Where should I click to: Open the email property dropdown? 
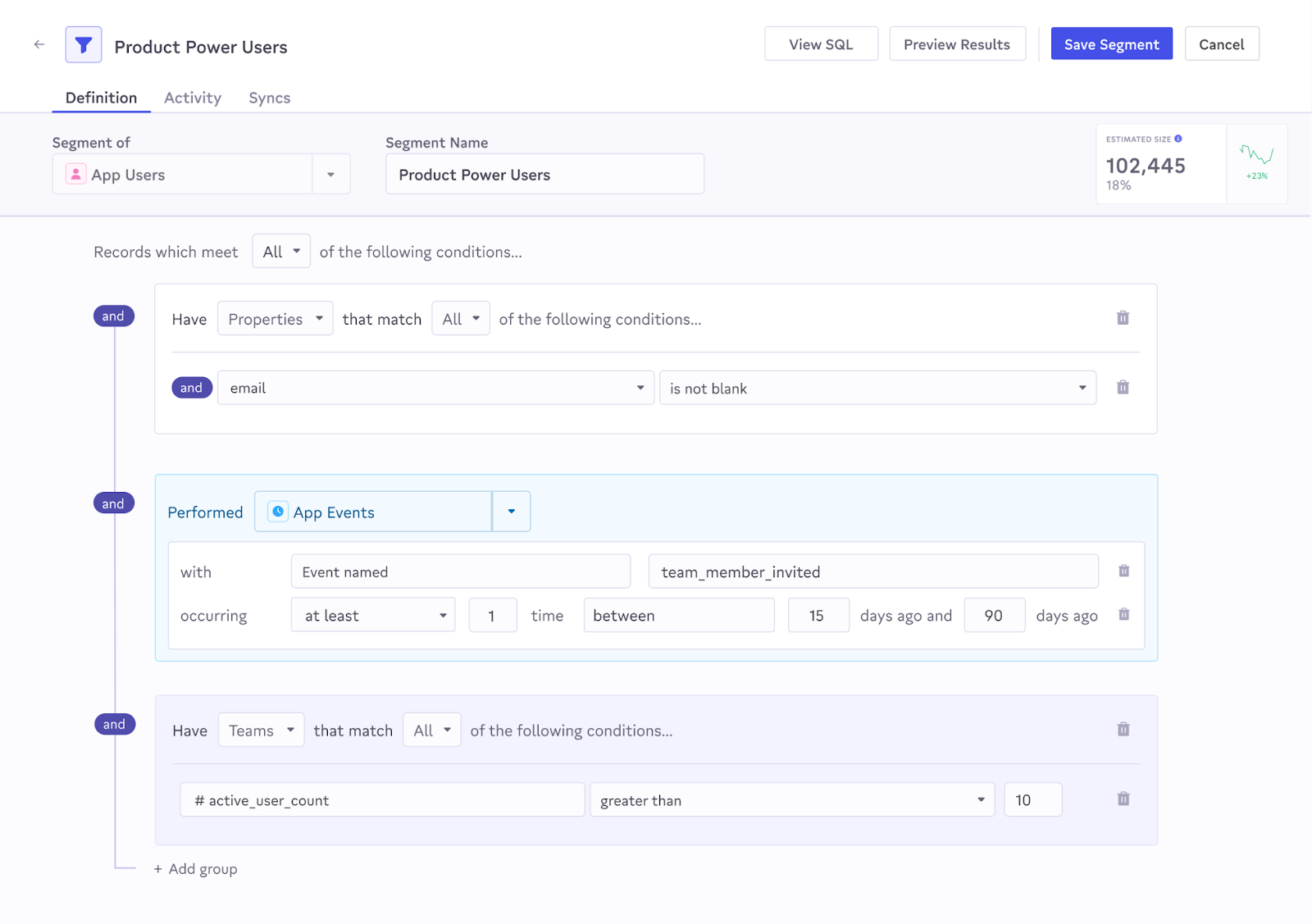click(435, 388)
